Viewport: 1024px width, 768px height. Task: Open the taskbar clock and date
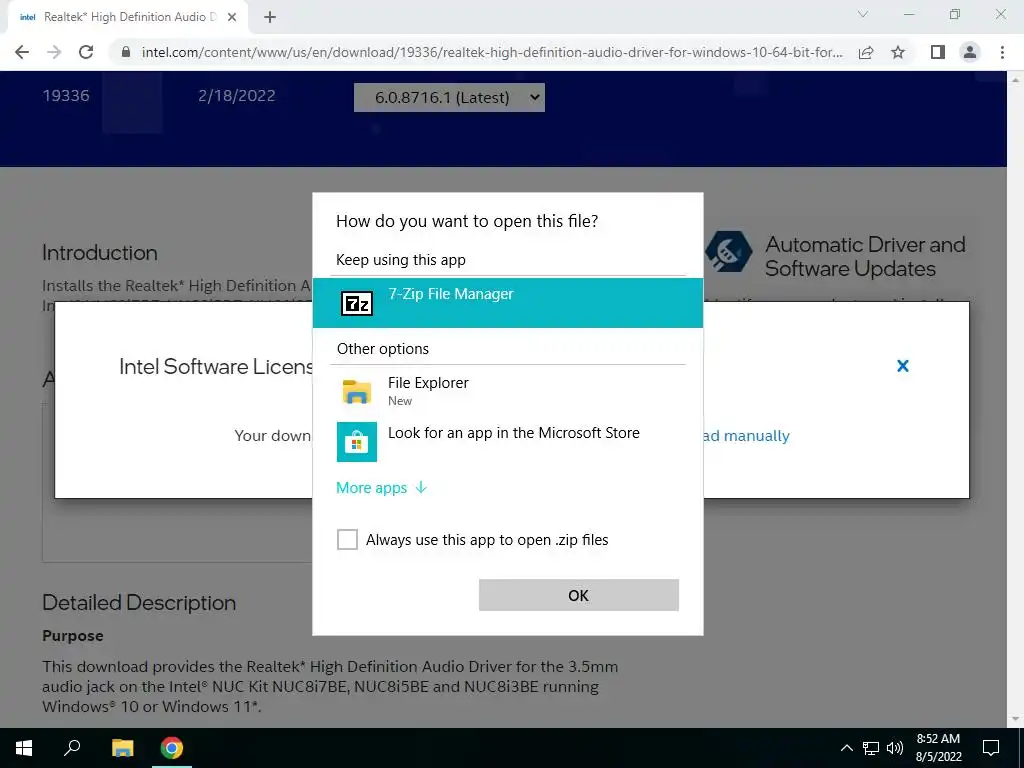[x=938, y=748]
